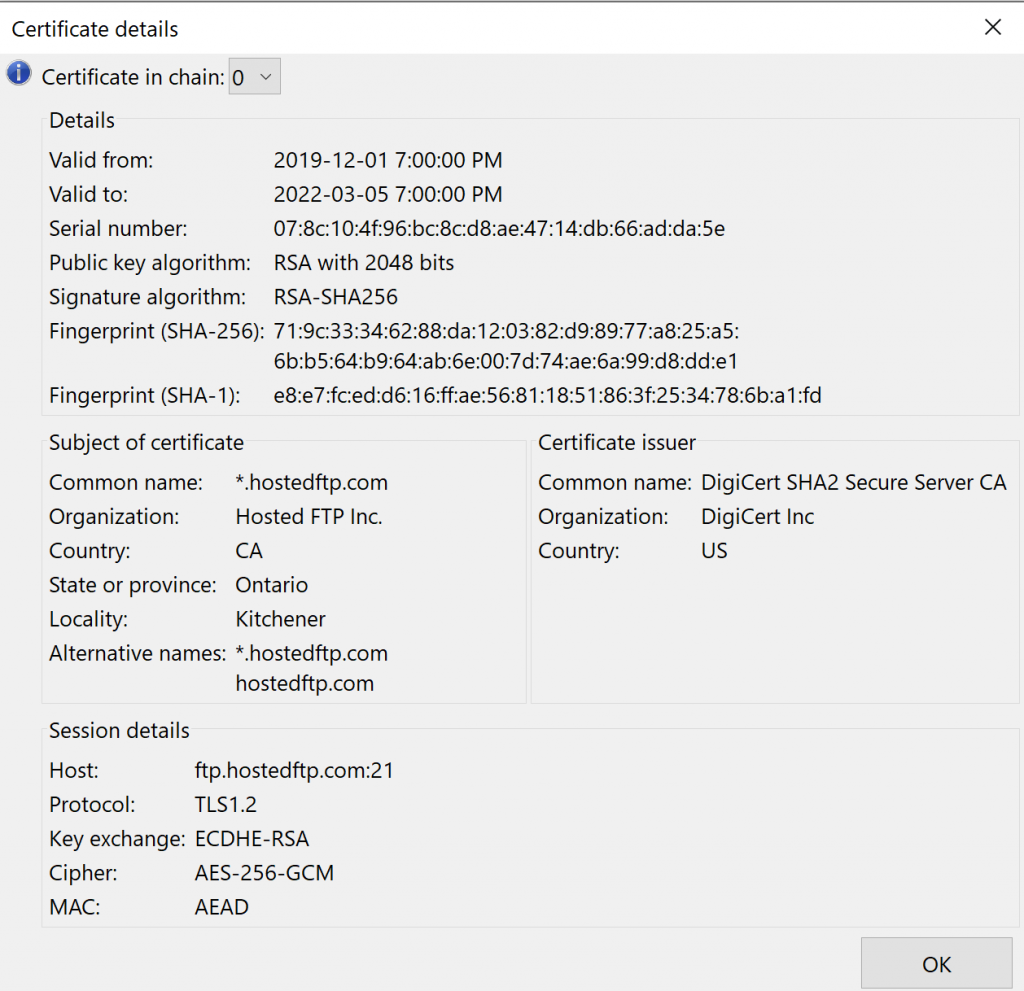Click the Serial number label
This screenshot has height=991, width=1024.
pos(118,229)
